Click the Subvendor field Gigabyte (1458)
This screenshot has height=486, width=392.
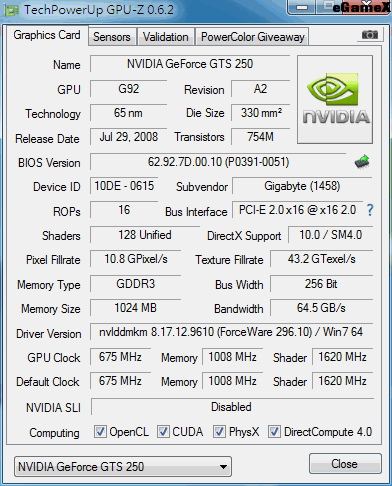pyautogui.click(x=302, y=186)
